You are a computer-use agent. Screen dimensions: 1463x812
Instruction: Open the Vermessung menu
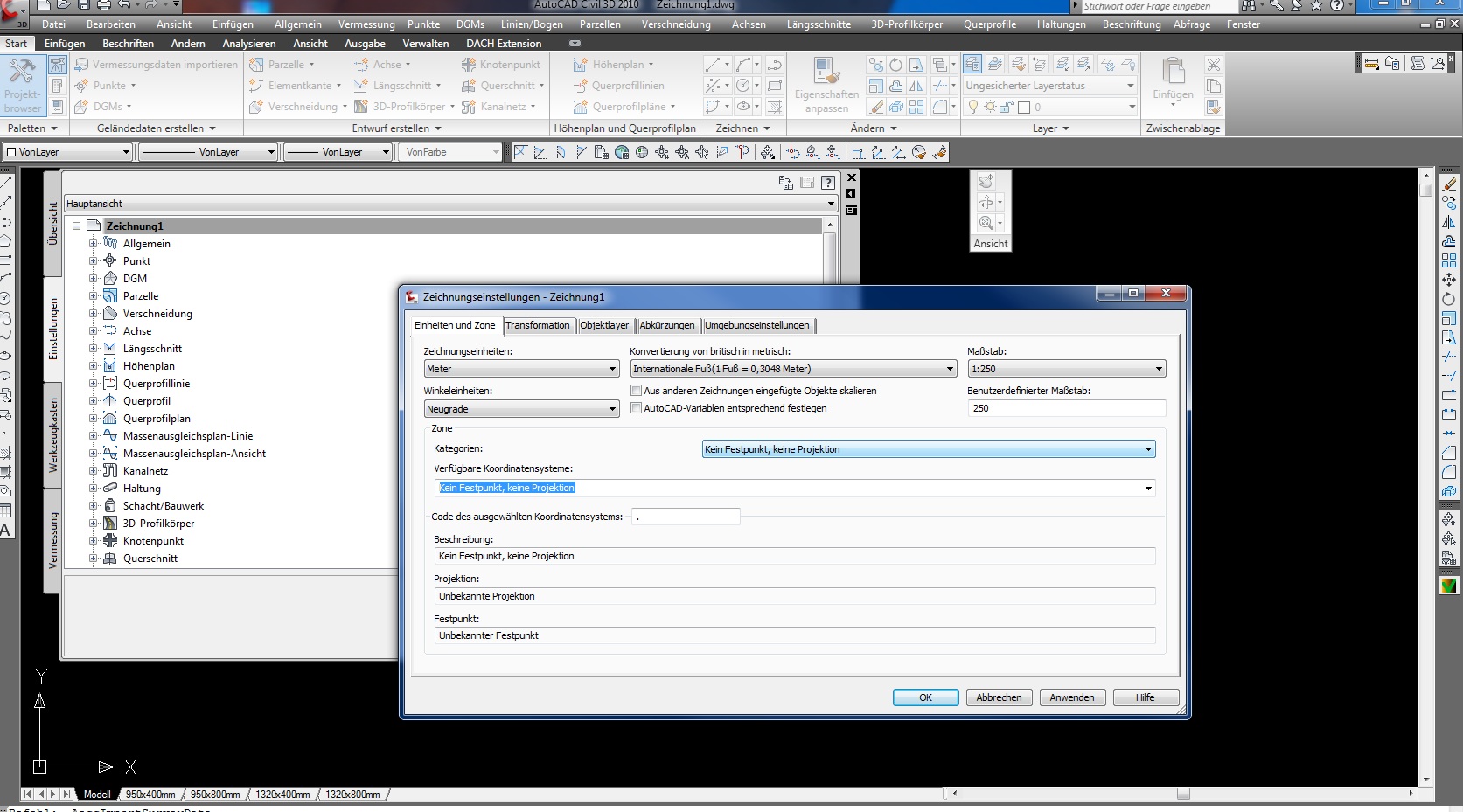pos(366,24)
